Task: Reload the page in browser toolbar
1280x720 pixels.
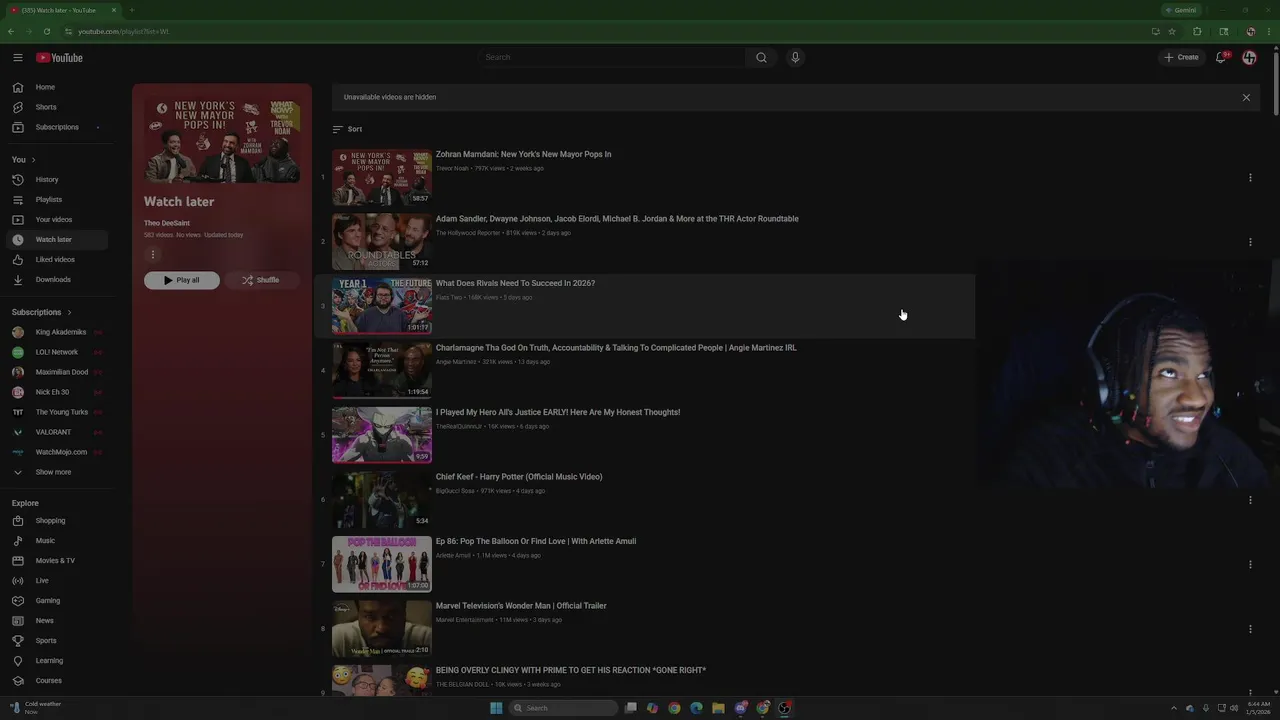Action: tap(47, 31)
